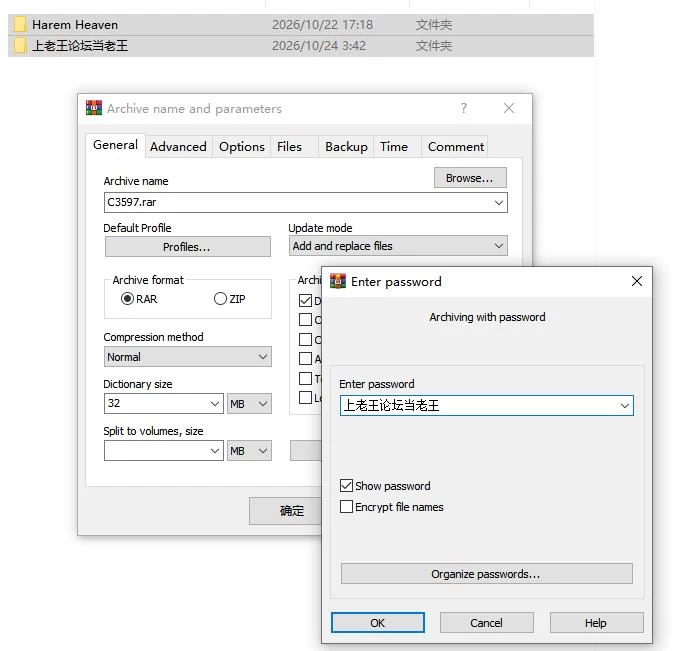This screenshot has height=651, width=676.
Task: Click the Enter password text field
Action: tap(486, 406)
